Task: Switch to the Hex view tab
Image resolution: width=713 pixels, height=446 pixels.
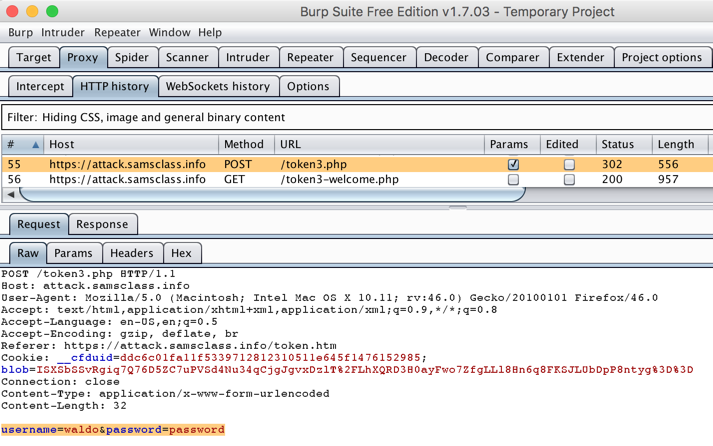Action: pos(181,253)
